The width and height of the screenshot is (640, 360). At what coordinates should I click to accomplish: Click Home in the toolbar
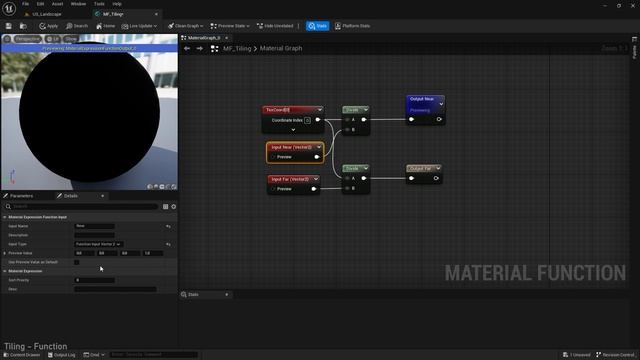click(x=105, y=26)
